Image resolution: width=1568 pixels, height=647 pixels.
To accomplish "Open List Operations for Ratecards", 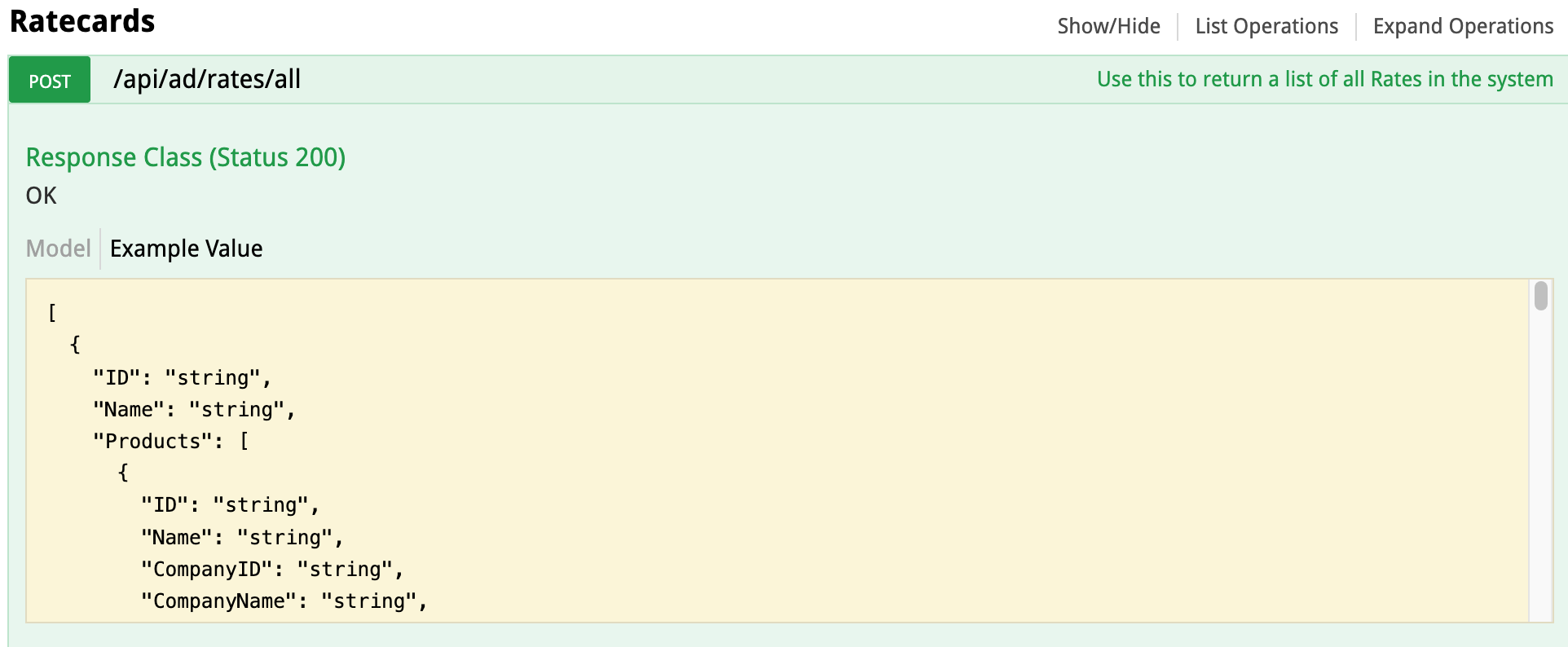I will [x=1266, y=26].
